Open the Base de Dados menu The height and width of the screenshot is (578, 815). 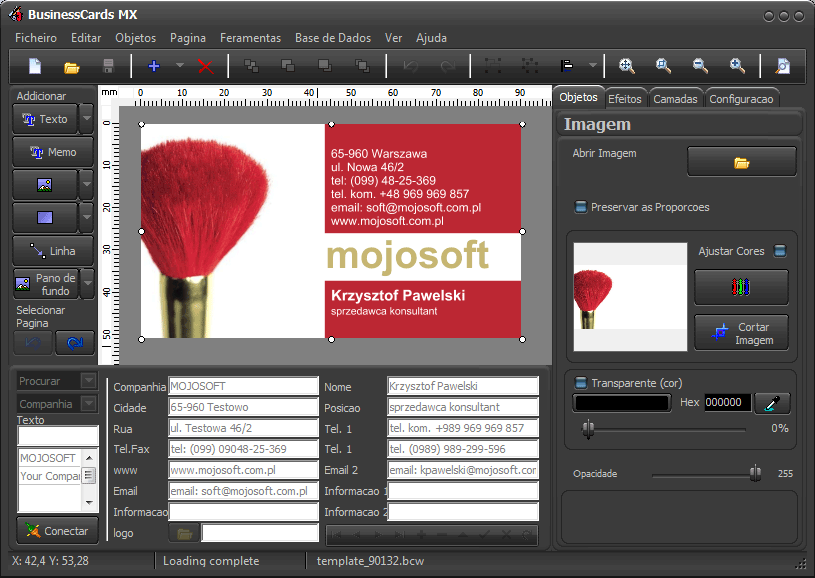[333, 38]
